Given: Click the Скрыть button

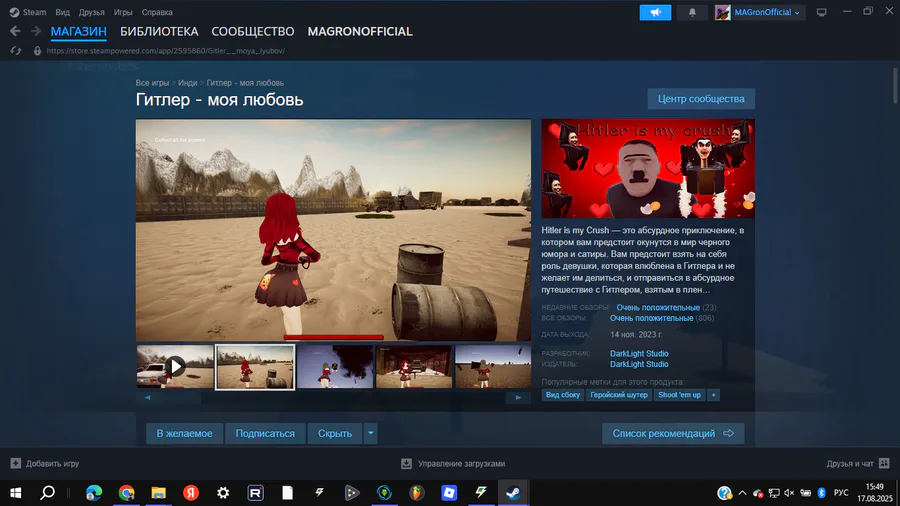Looking at the screenshot, I should 335,433.
